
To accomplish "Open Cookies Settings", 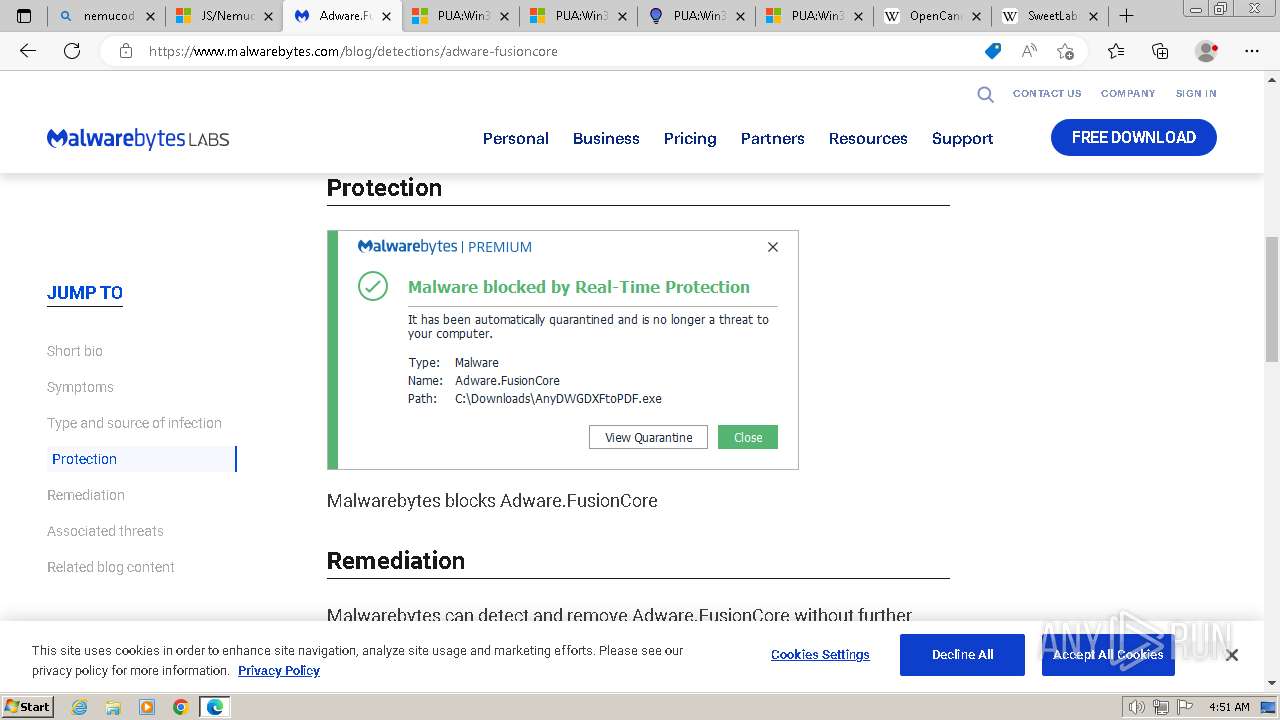I will click(x=820, y=655).
